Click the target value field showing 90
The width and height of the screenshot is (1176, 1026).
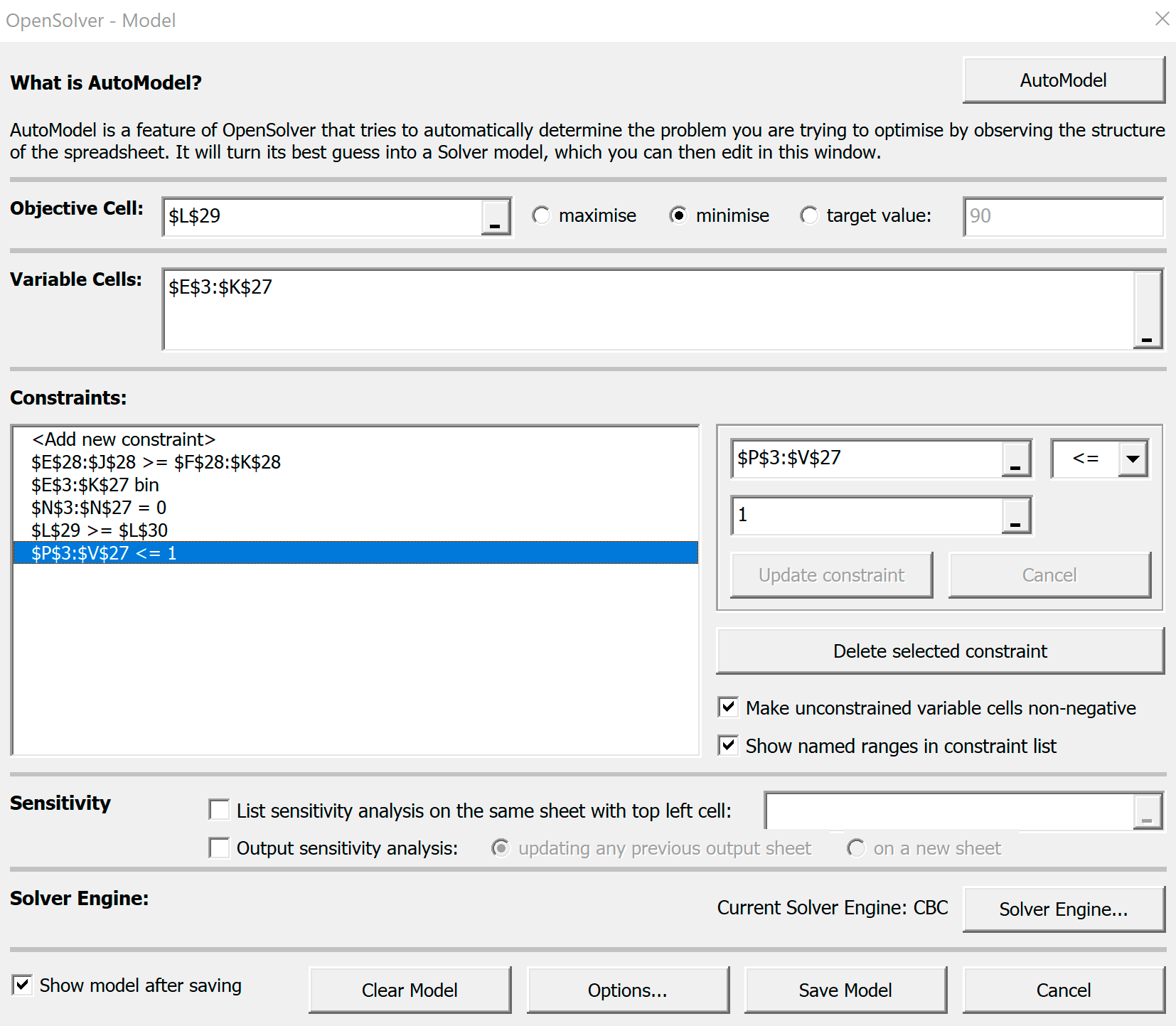click(x=1064, y=217)
